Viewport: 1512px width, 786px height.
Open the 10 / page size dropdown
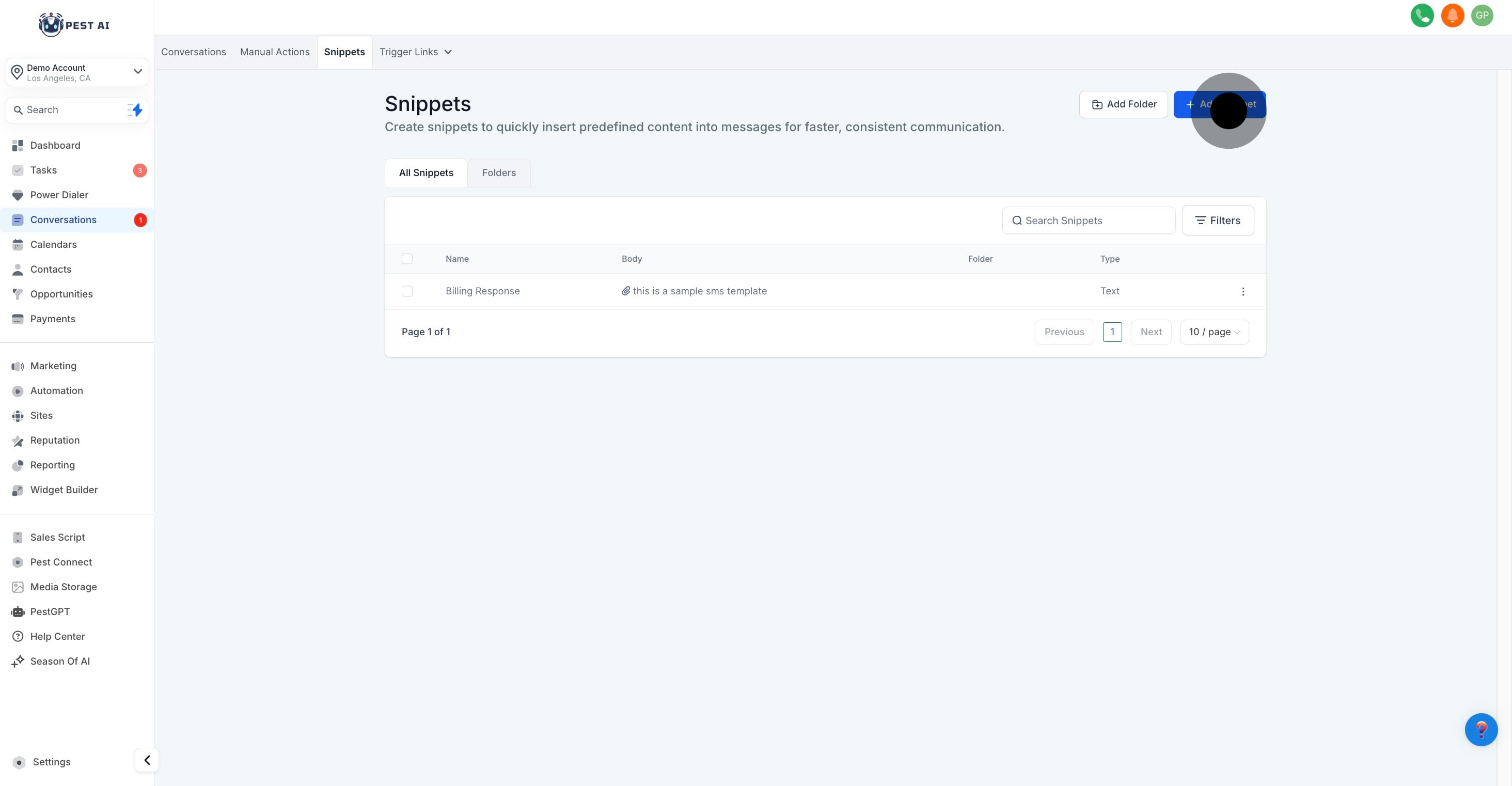tap(1214, 332)
